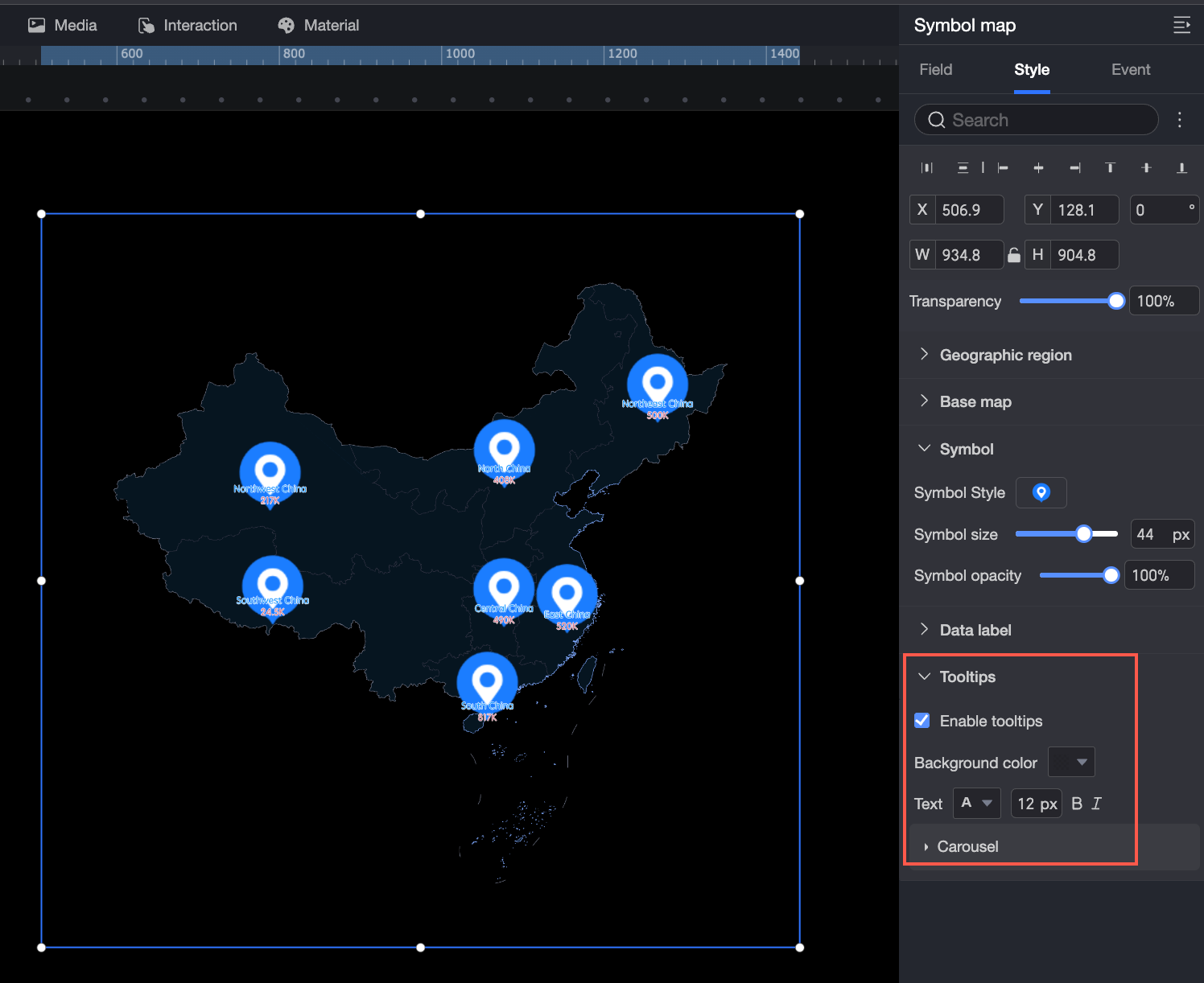Click the distribute vertically icon

[x=963, y=167]
